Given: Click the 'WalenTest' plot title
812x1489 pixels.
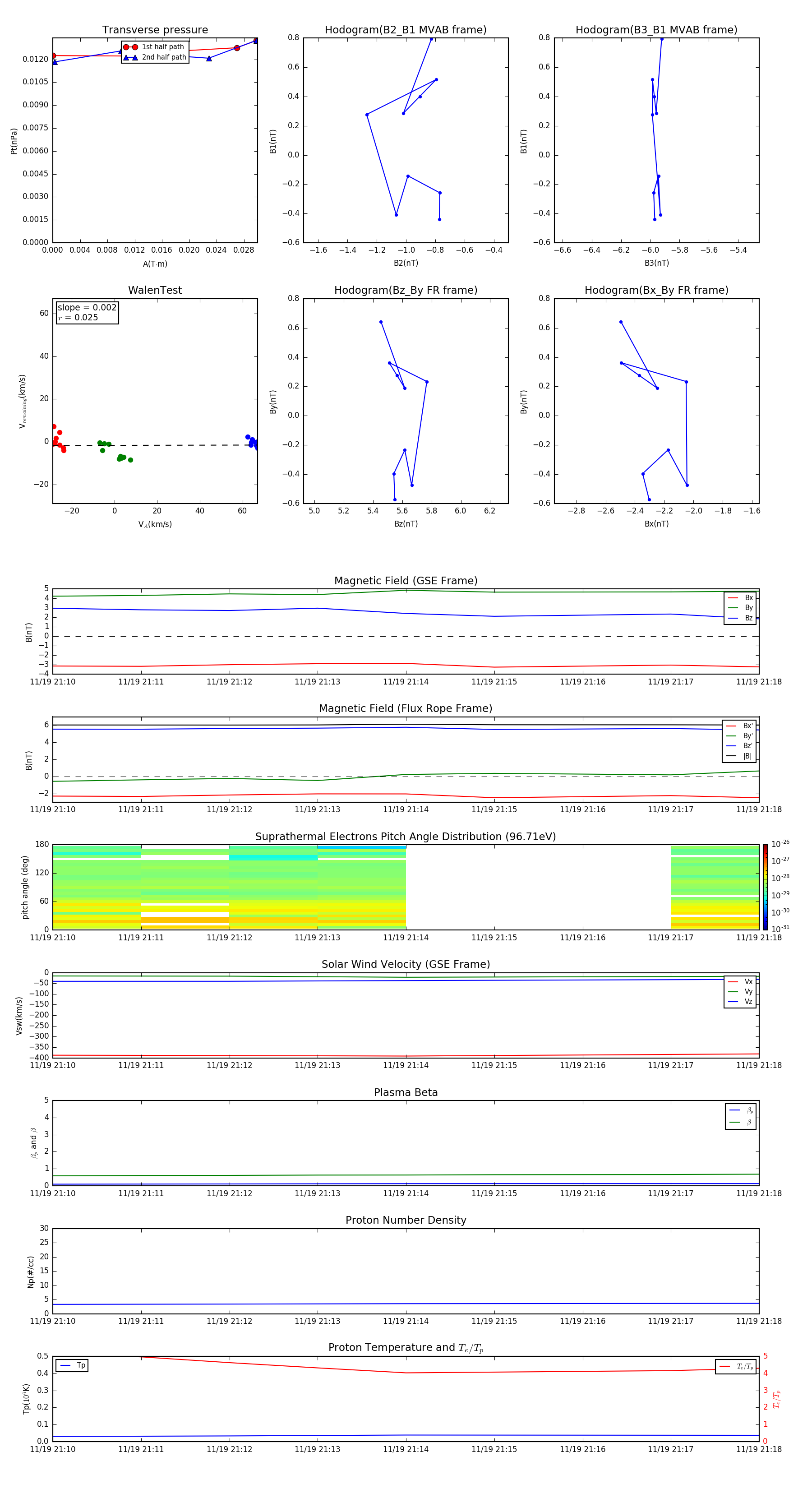Looking at the screenshot, I should [155, 290].
